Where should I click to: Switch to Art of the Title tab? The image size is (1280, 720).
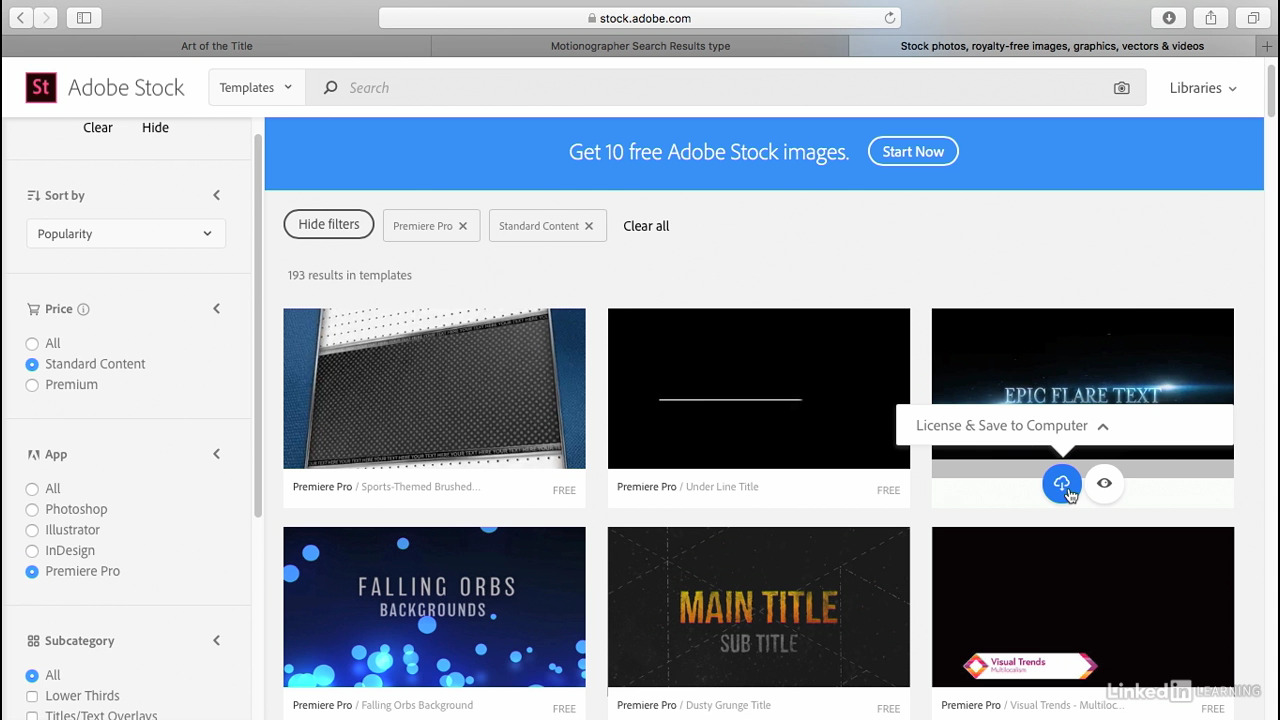[x=216, y=46]
